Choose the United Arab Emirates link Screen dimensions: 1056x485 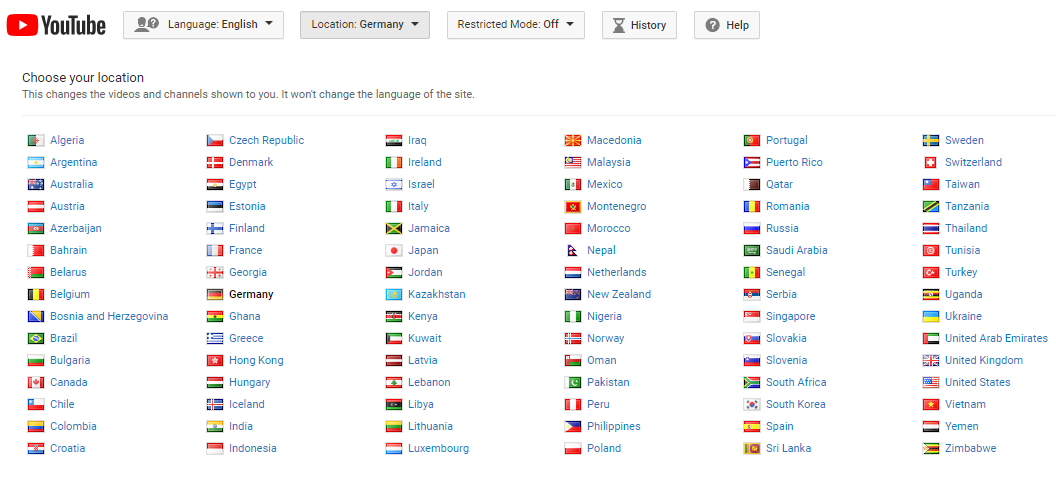[996, 338]
